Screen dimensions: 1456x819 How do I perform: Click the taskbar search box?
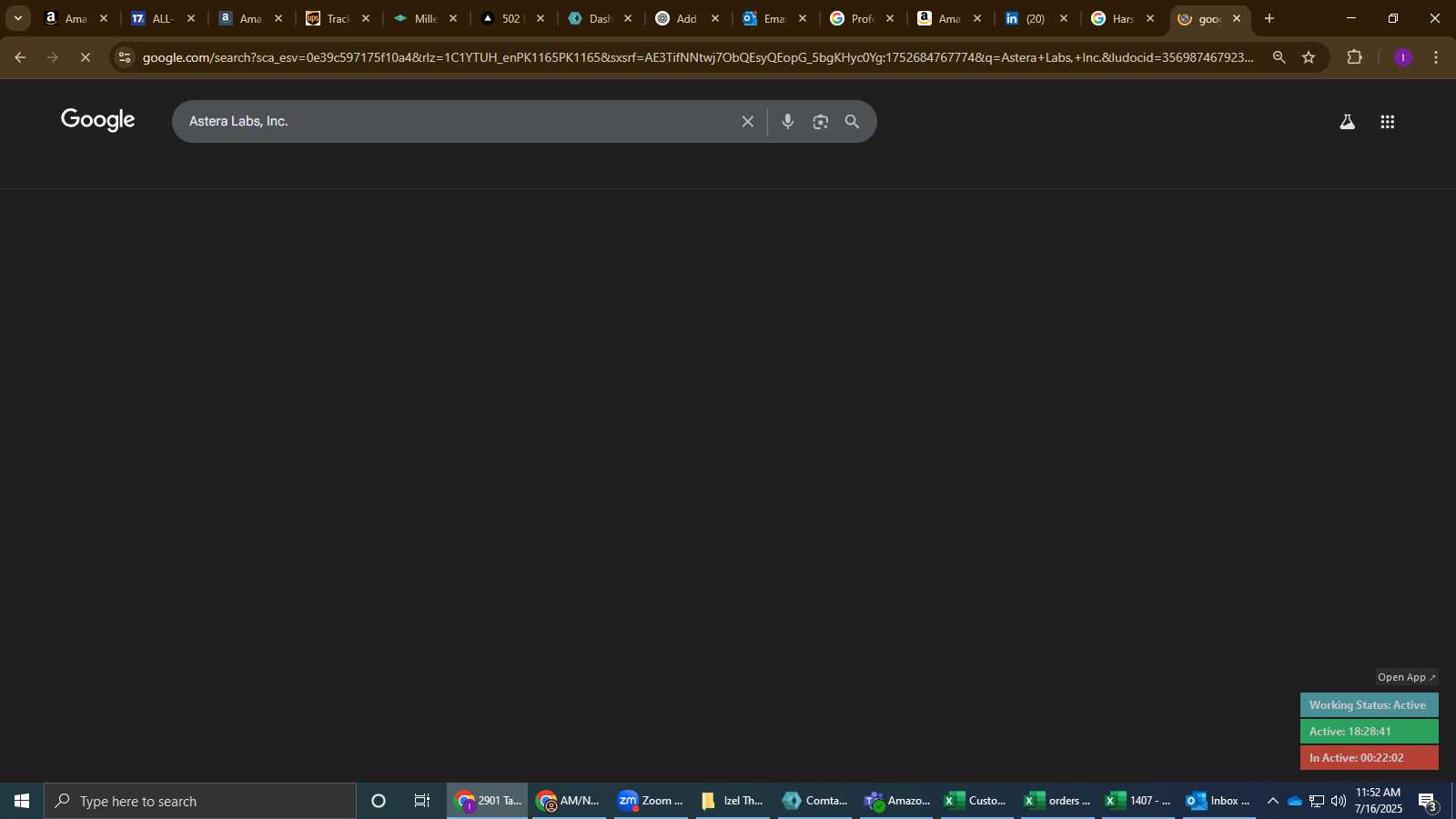click(200, 801)
